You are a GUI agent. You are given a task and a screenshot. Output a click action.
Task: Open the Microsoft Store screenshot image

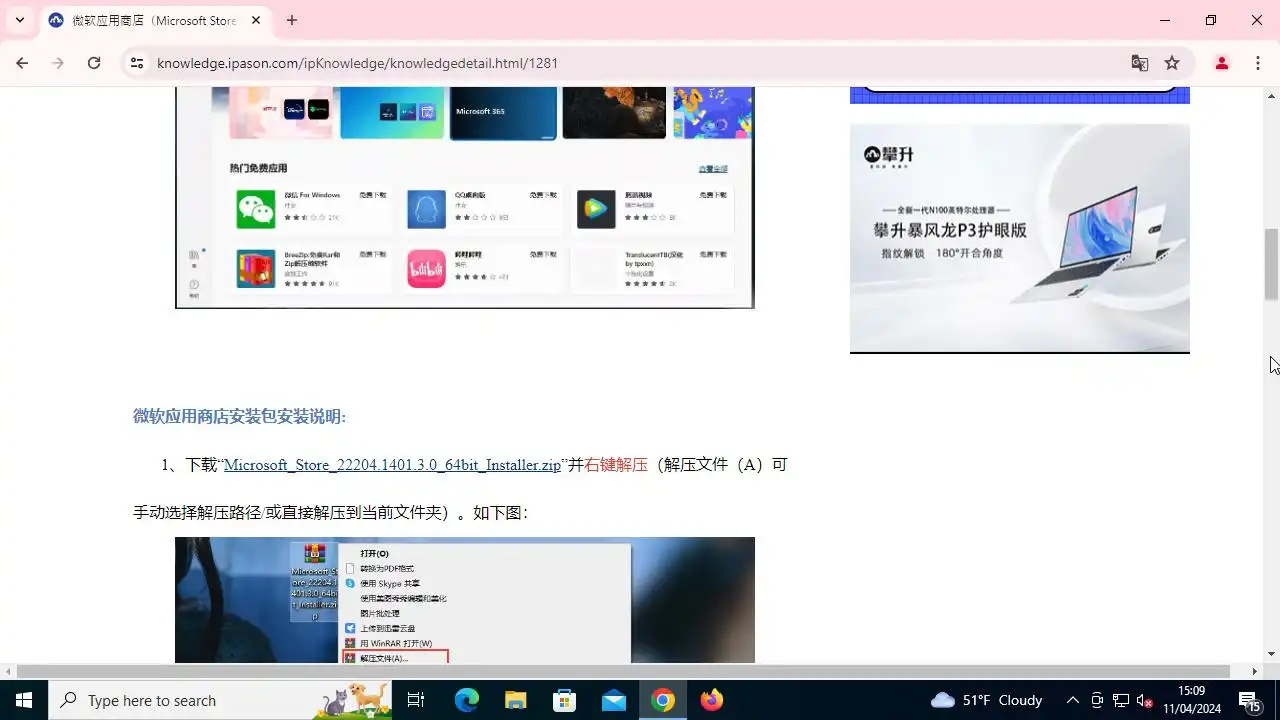465,197
